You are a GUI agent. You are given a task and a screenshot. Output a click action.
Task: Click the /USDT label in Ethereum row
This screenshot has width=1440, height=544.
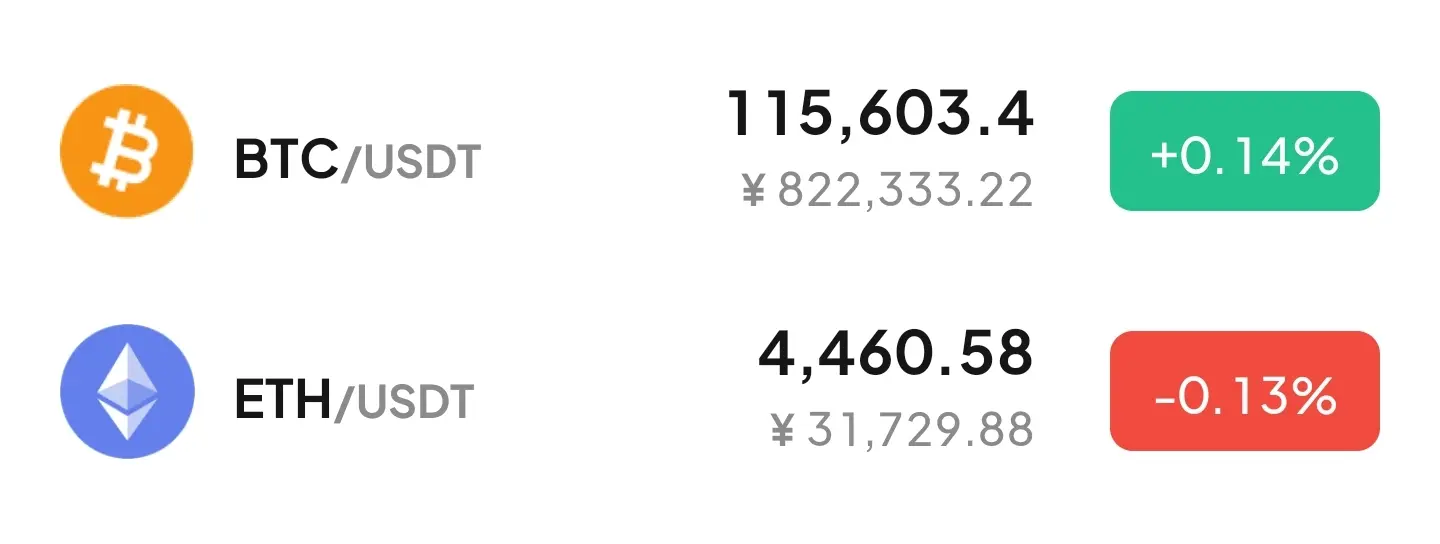[x=403, y=401]
